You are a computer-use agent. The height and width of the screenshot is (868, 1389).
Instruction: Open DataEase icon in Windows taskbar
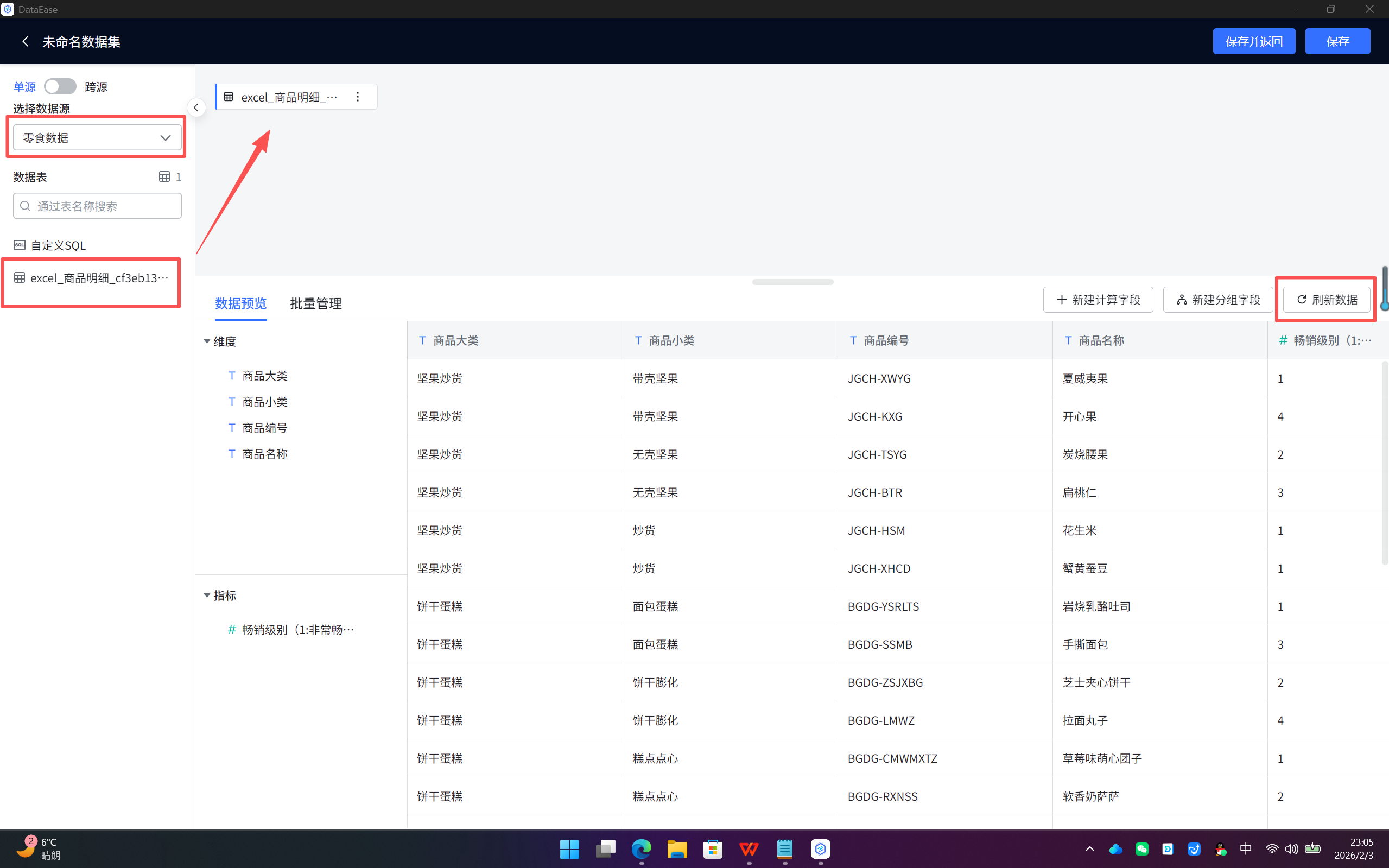tap(820, 848)
